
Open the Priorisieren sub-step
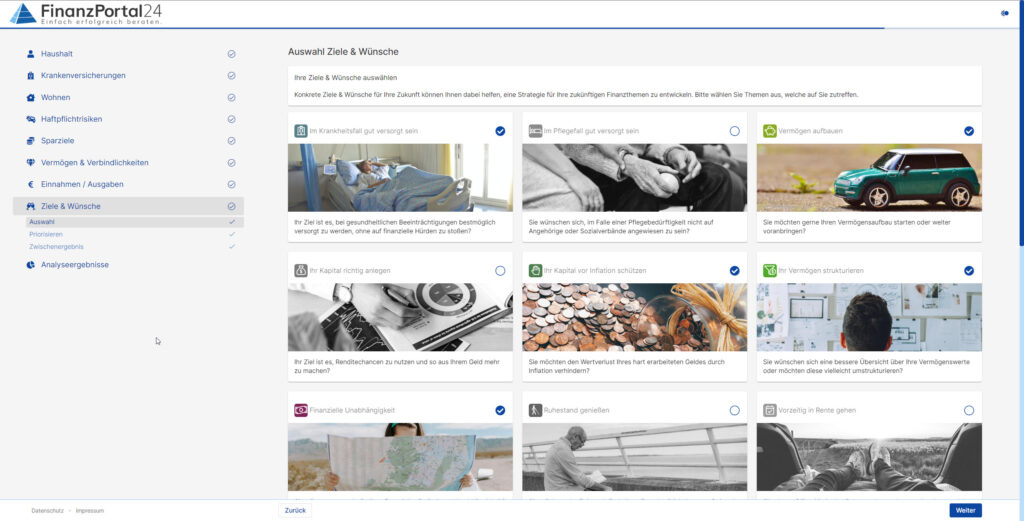pos(46,234)
